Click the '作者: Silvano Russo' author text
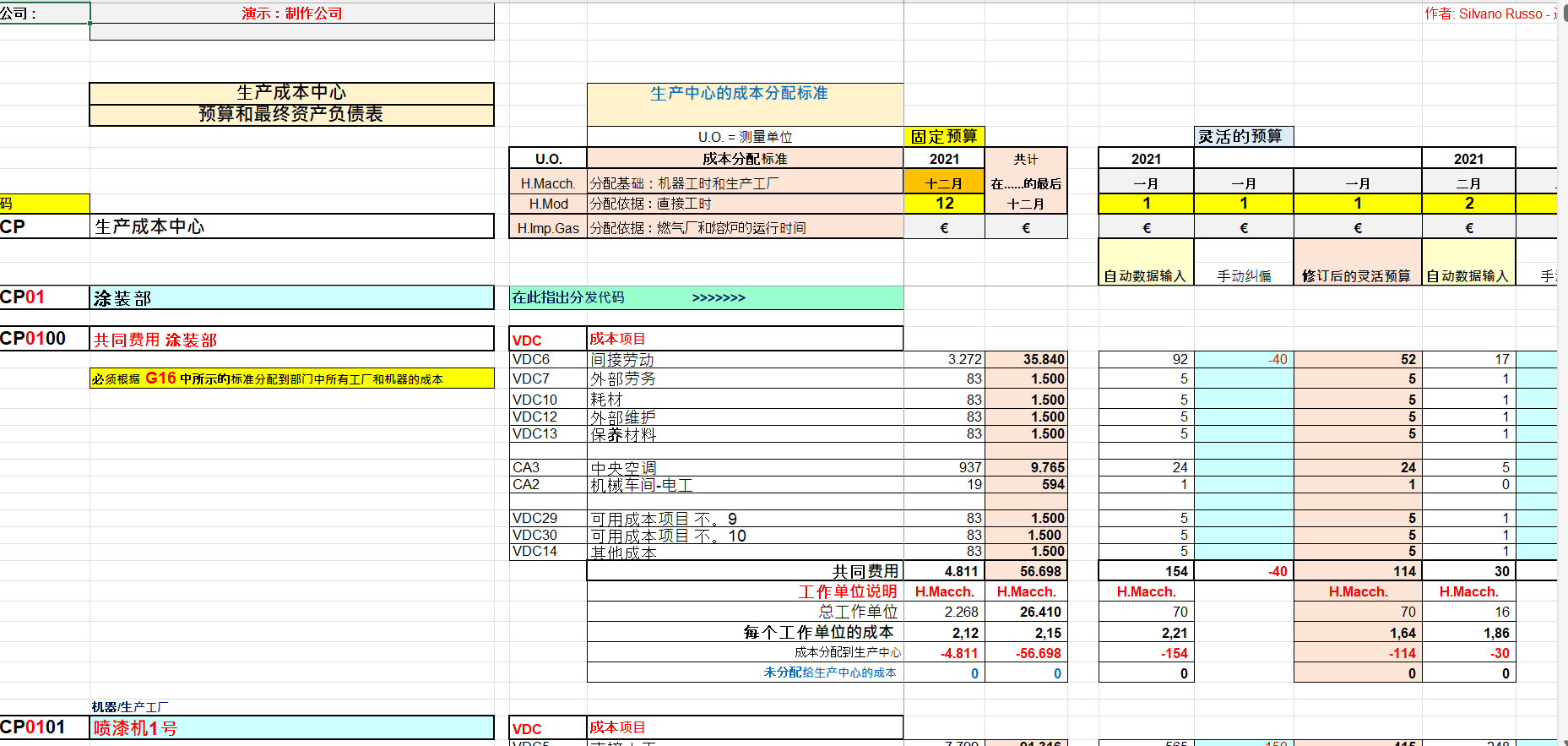This screenshot has width=1568, height=746. [1491, 14]
